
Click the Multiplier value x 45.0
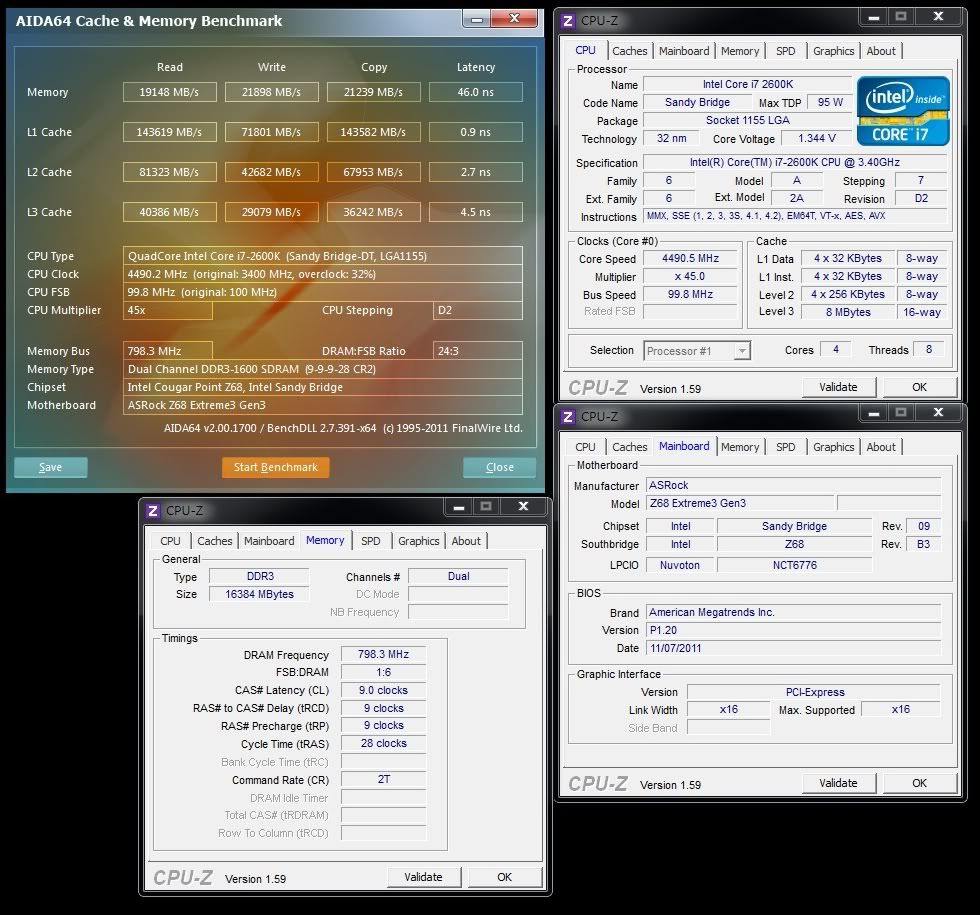click(690, 276)
